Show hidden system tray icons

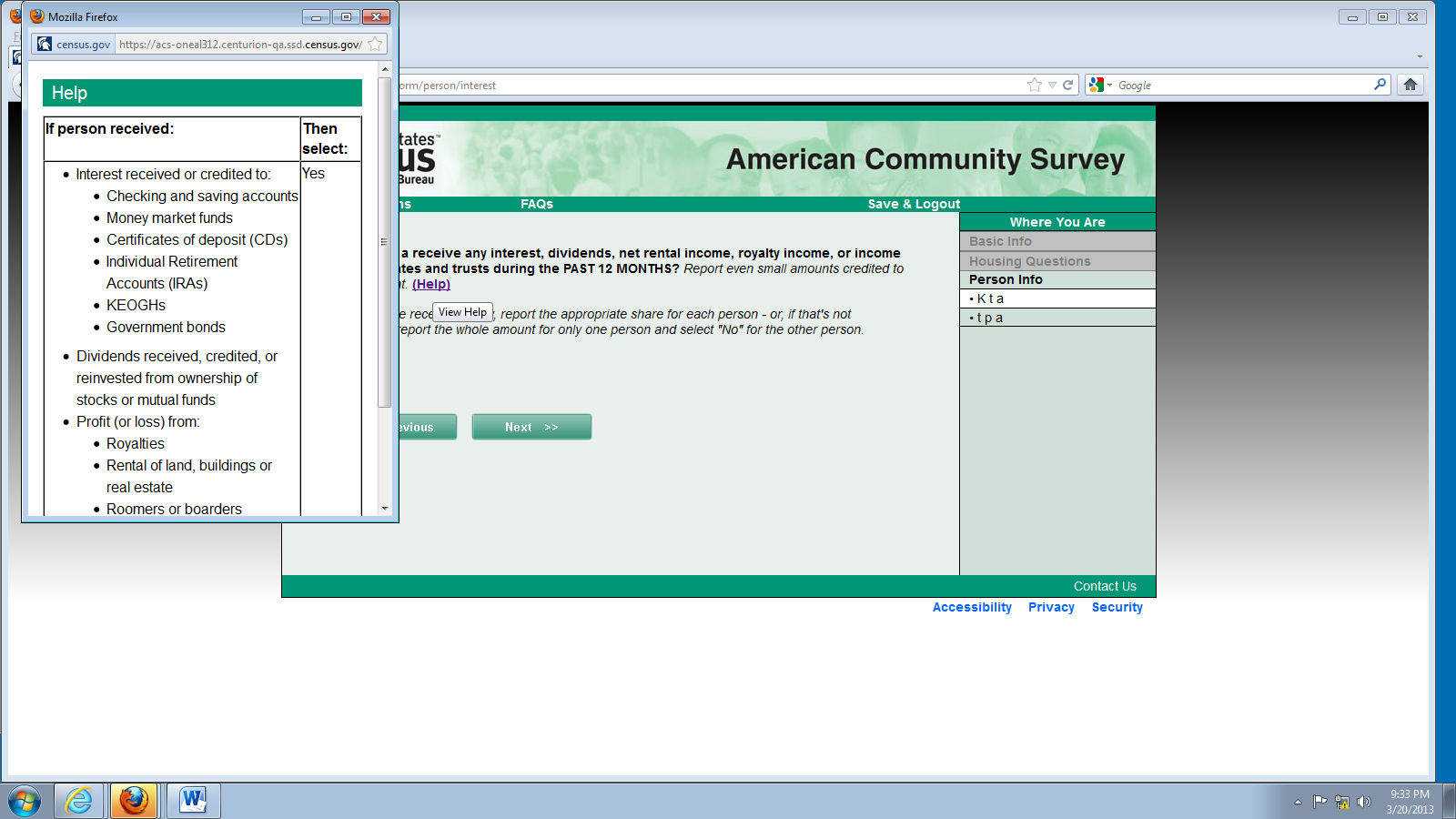pos(1298,802)
